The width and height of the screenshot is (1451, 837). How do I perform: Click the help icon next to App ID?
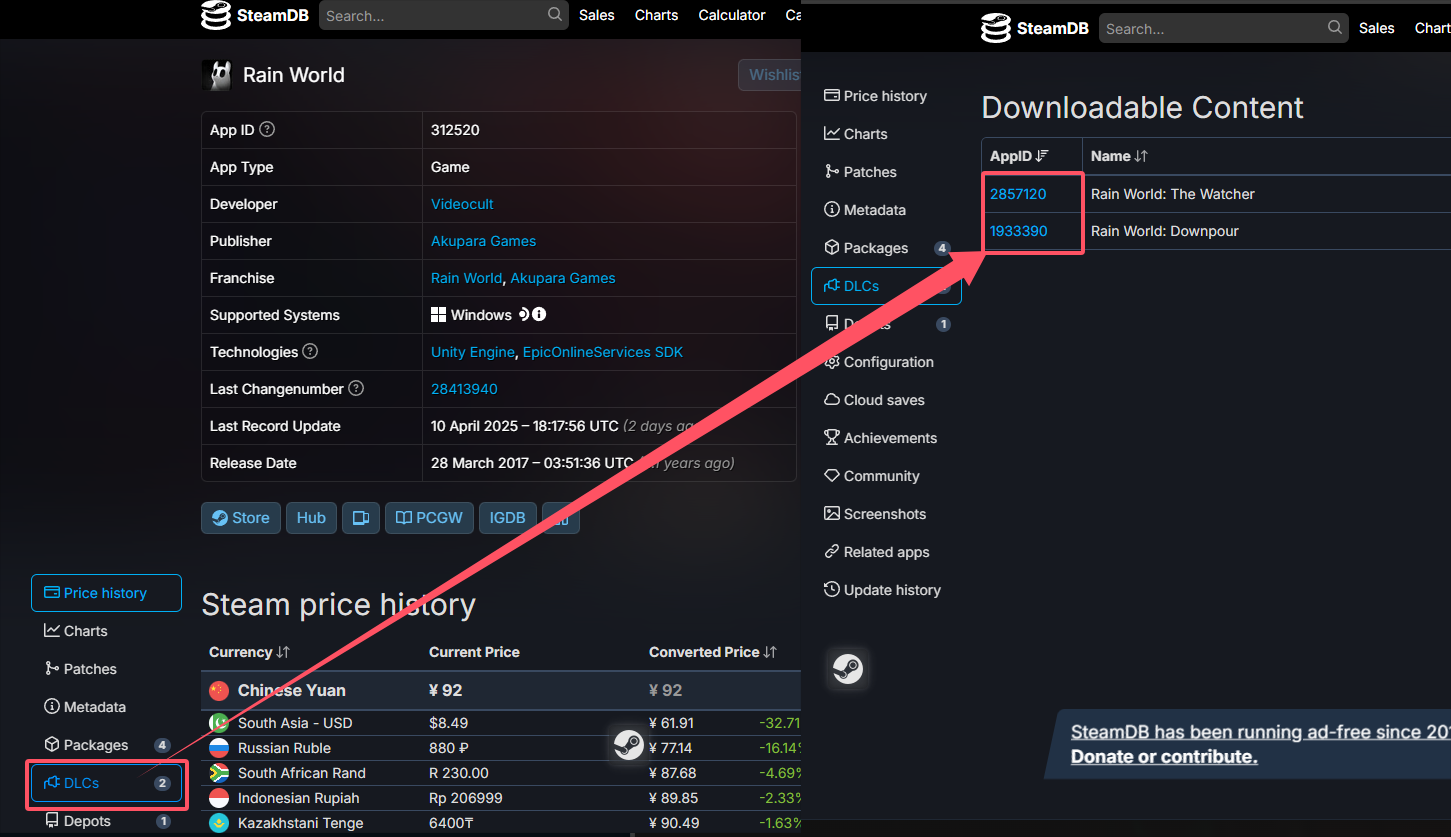tap(267, 130)
